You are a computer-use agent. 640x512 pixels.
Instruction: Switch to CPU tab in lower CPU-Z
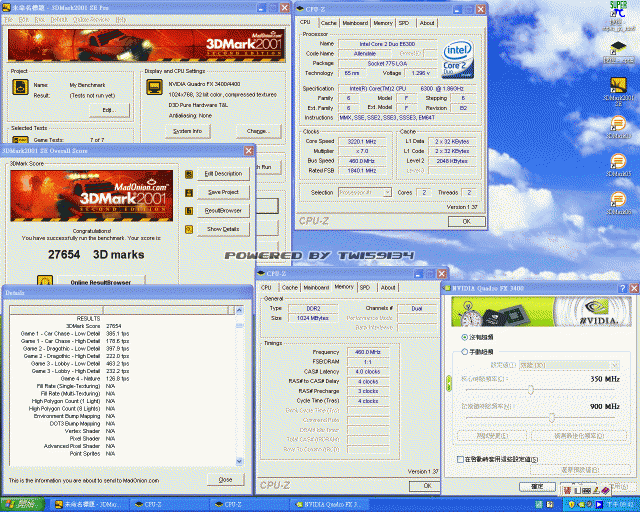(266, 287)
